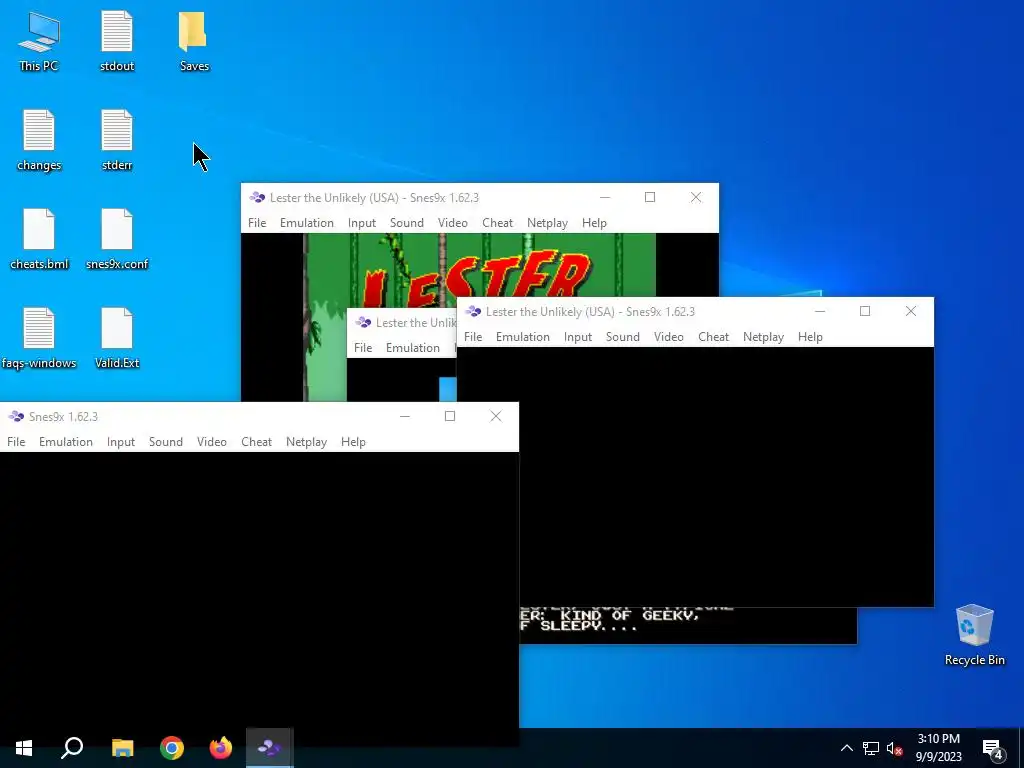1024x768 pixels.
Task: Open File menu in rearmost Lester window
Action: click(x=257, y=223)
